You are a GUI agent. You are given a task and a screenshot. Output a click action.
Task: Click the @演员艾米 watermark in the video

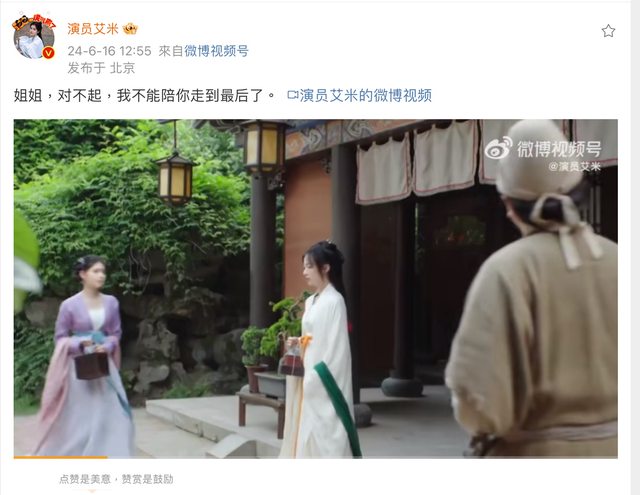(575, 166)
